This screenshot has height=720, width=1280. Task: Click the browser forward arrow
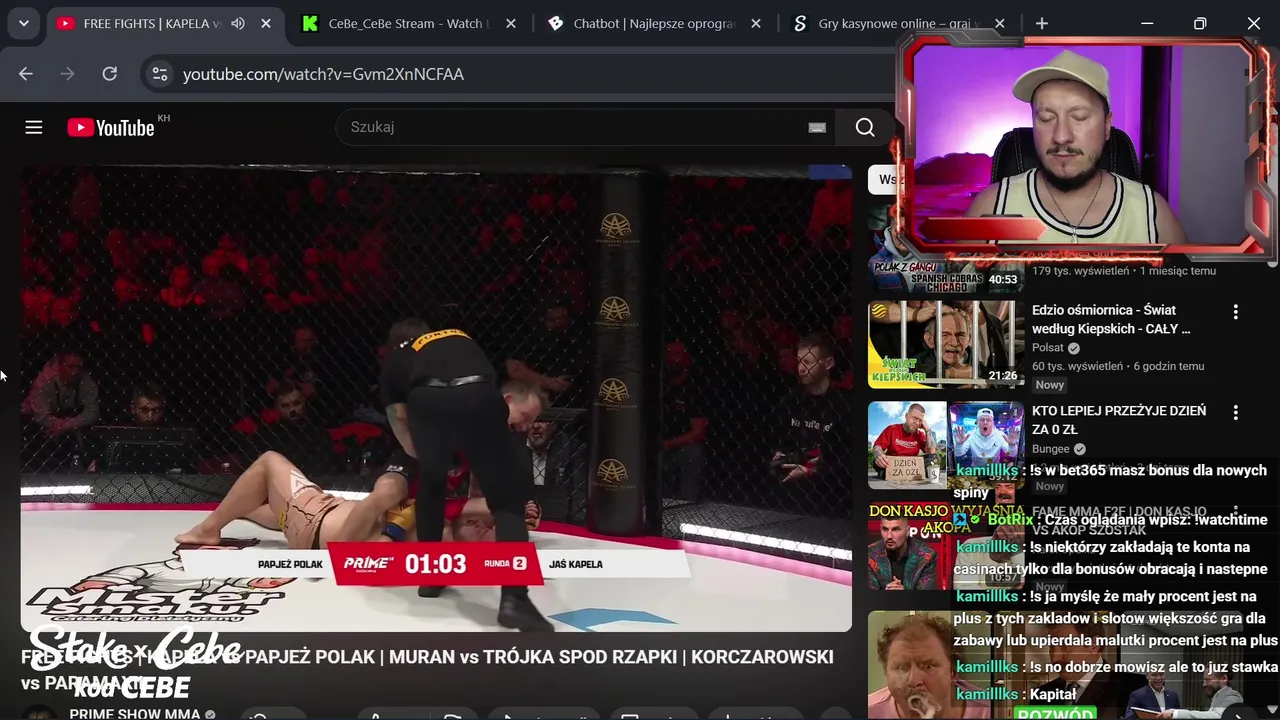68,74
